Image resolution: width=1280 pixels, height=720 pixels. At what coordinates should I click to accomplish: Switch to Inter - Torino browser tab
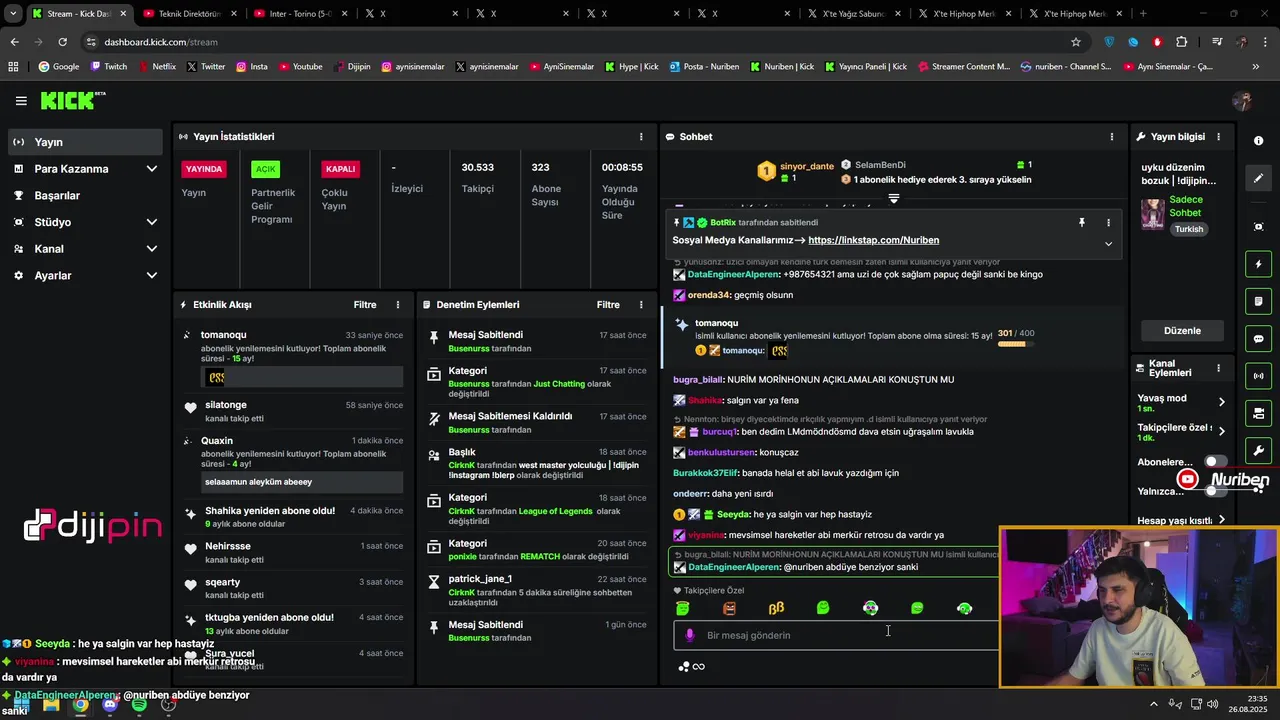300,14
